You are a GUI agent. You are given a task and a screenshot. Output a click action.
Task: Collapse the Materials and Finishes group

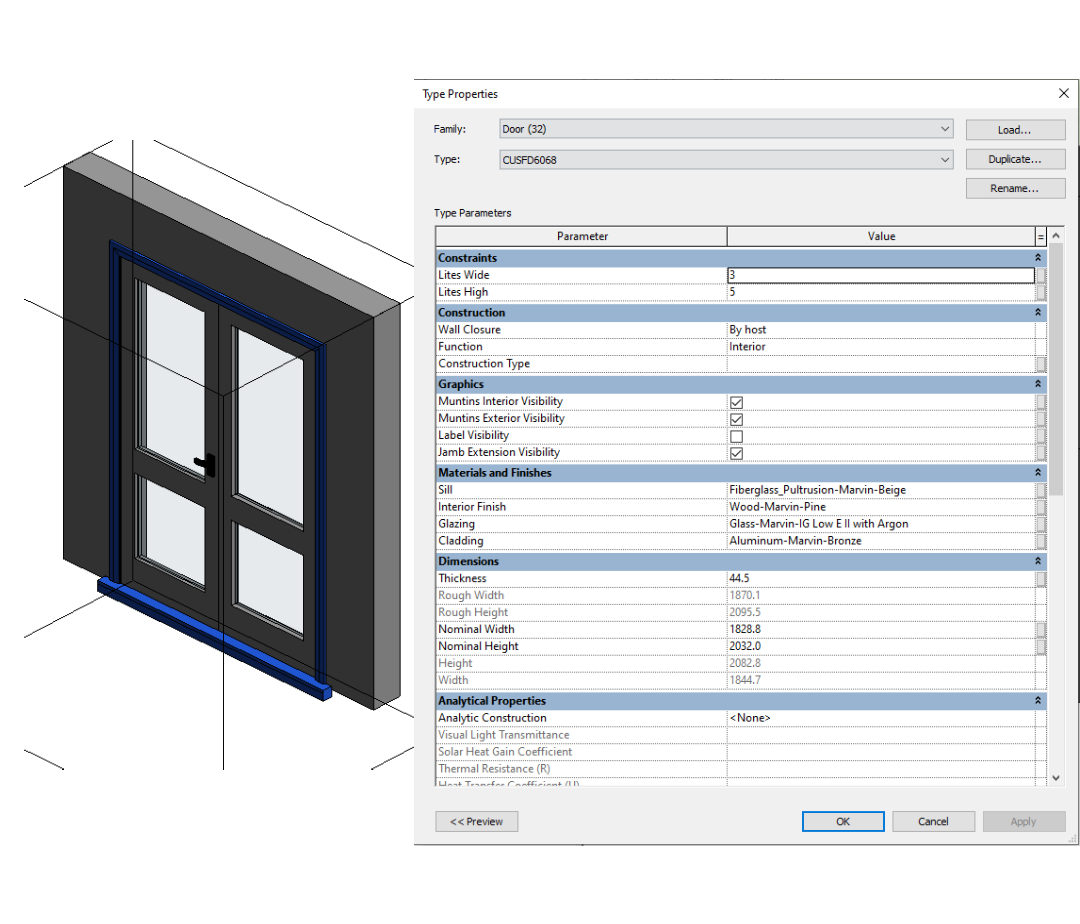click(1038, 473)
